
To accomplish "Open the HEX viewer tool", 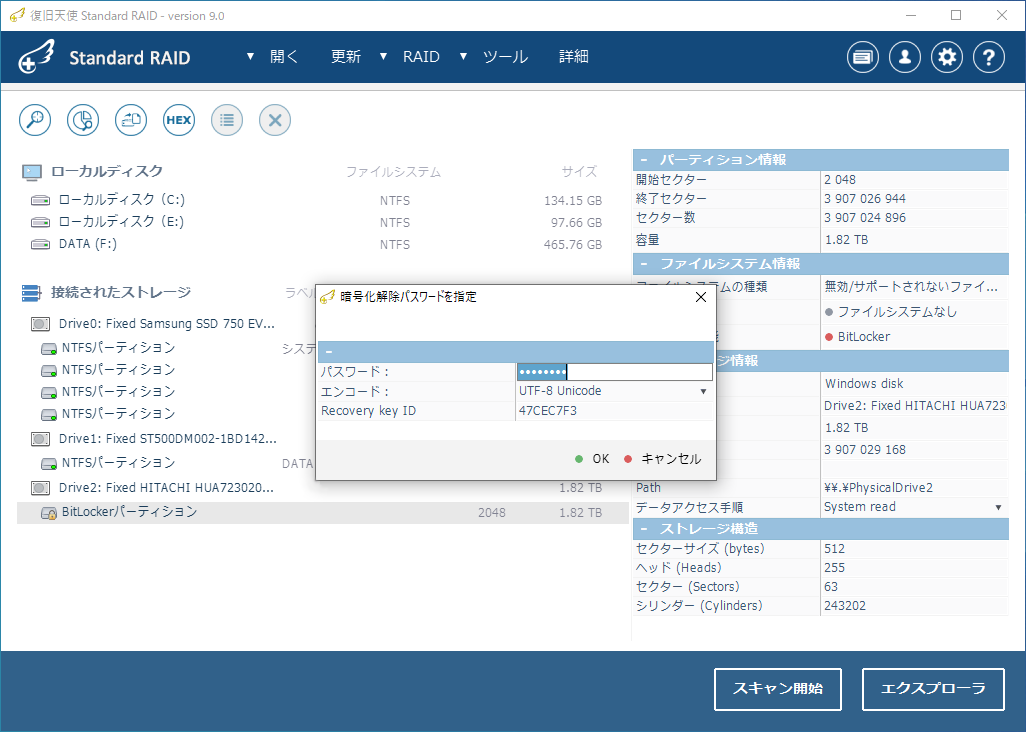I will click(x=179, y=120).
